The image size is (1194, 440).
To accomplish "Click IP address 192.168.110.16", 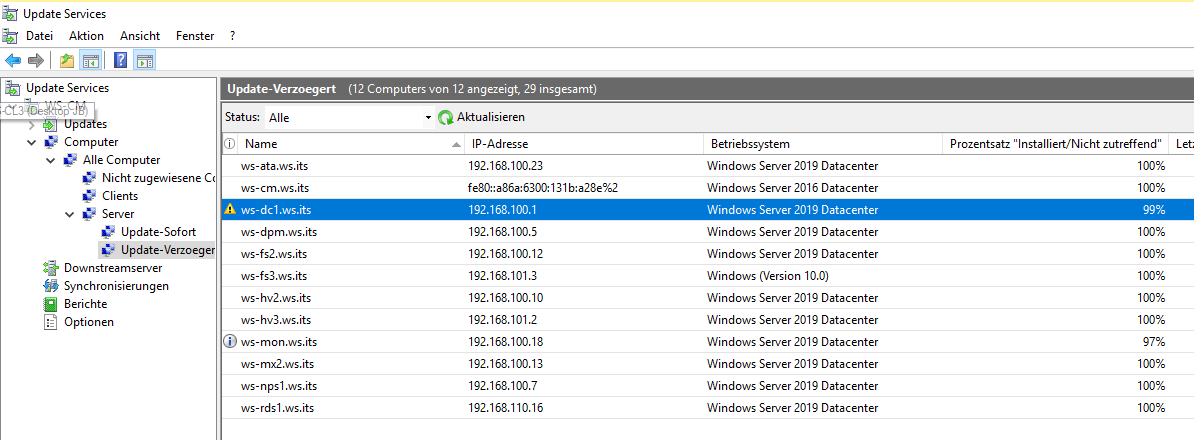I will (506, 408).
